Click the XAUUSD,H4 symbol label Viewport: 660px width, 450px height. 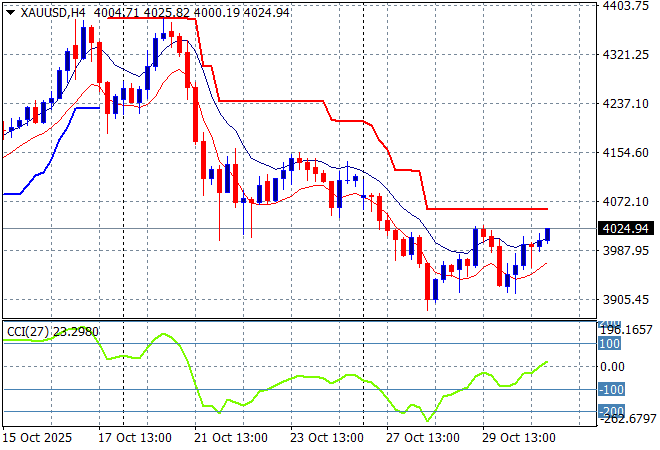(53, 13)
